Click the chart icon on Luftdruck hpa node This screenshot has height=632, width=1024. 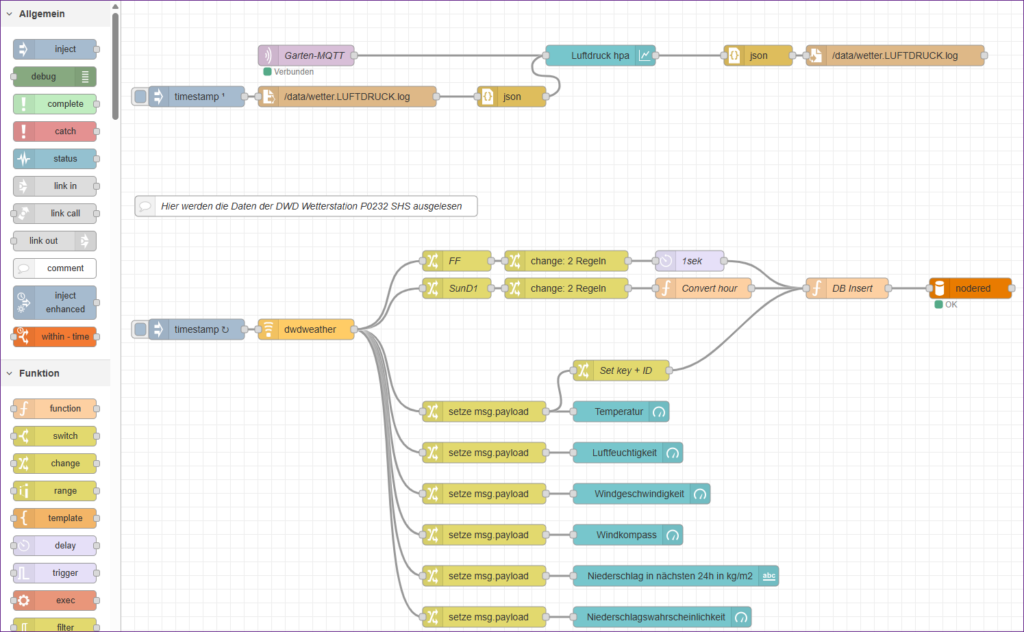(646, 56)
